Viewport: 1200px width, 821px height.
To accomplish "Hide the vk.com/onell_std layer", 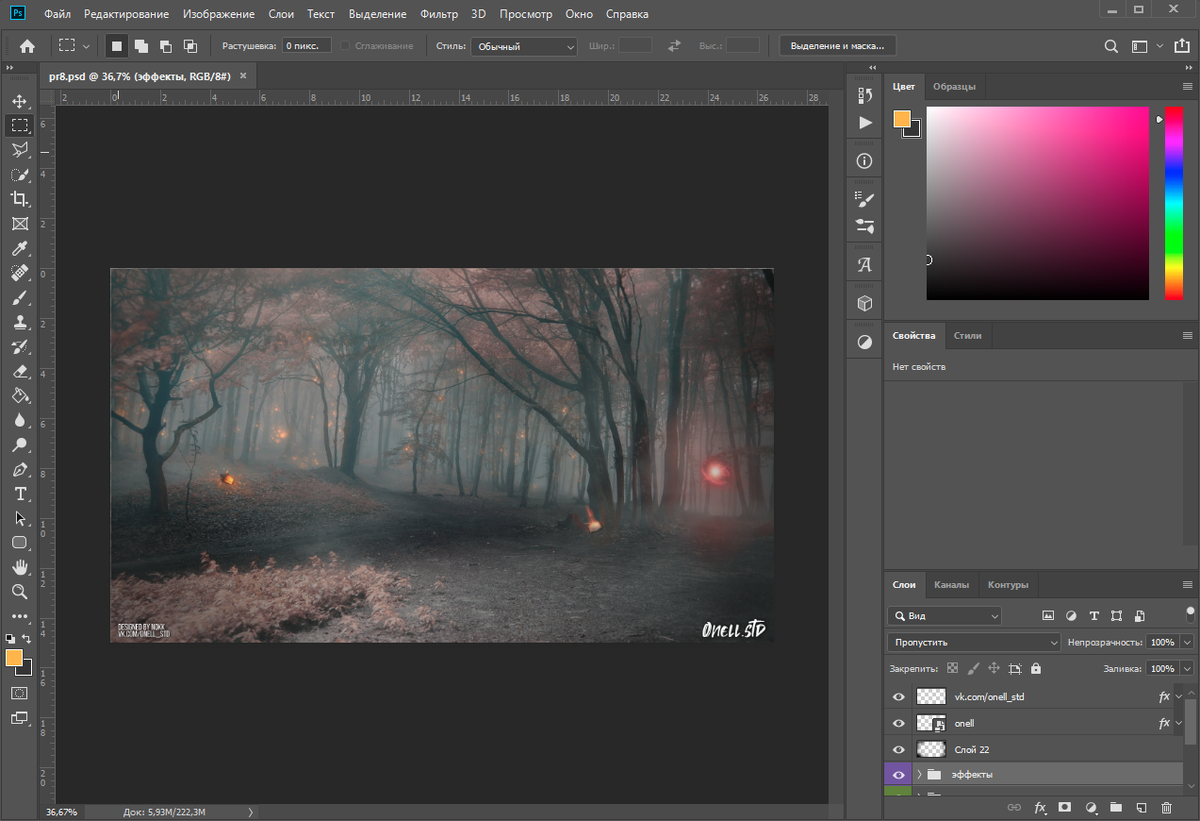I will click(898, 696).
